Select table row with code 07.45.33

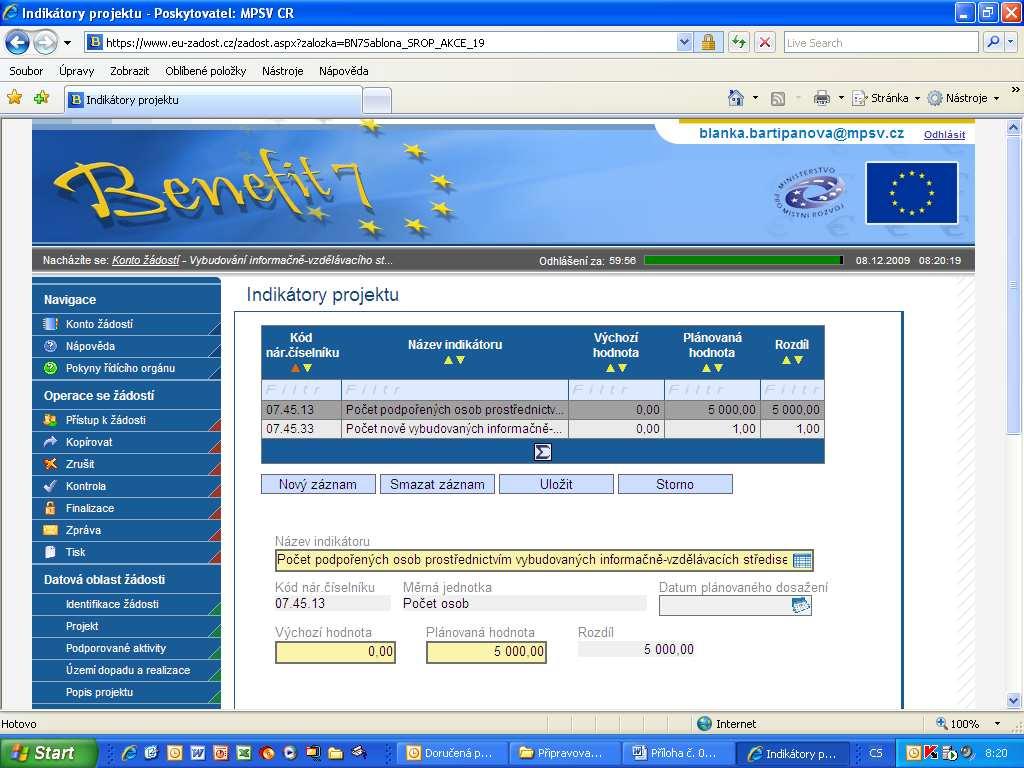point(543,429)
